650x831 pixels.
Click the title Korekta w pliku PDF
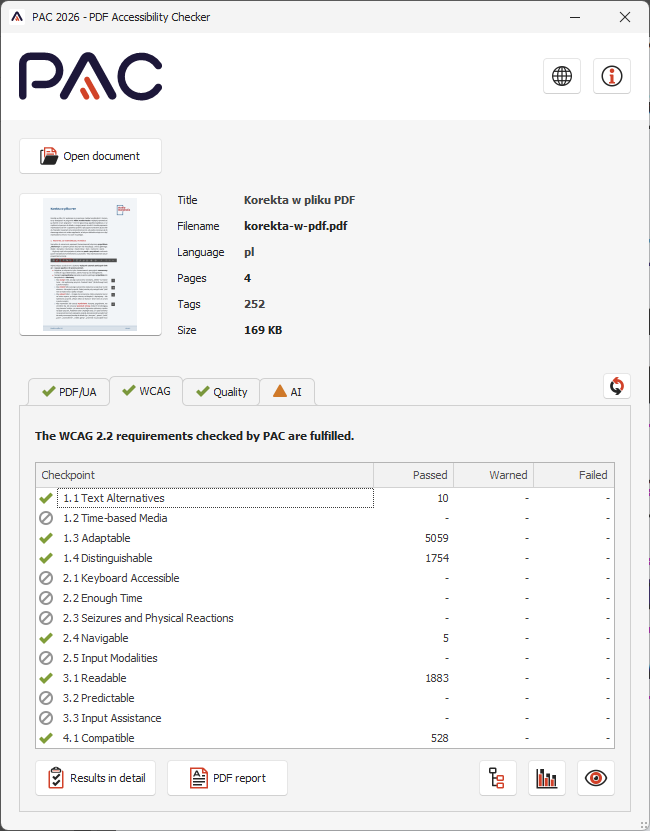[x=300, y=200]
